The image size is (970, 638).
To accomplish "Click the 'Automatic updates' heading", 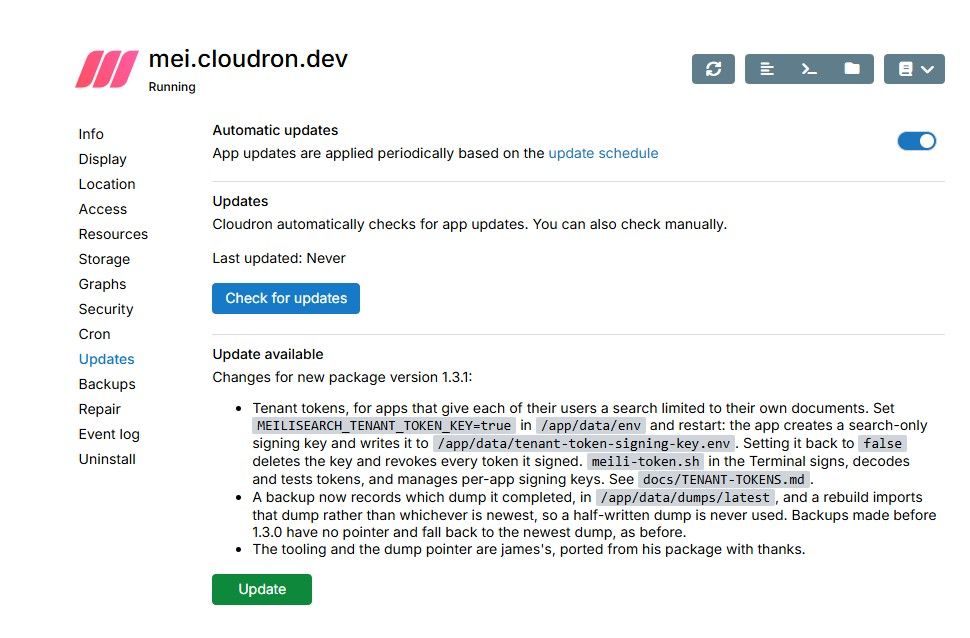I will [x=275, y=131].
